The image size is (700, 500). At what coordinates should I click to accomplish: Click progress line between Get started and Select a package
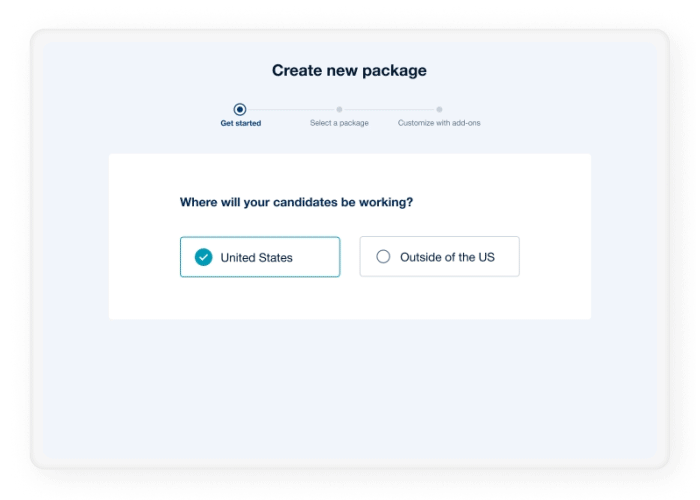291,109
